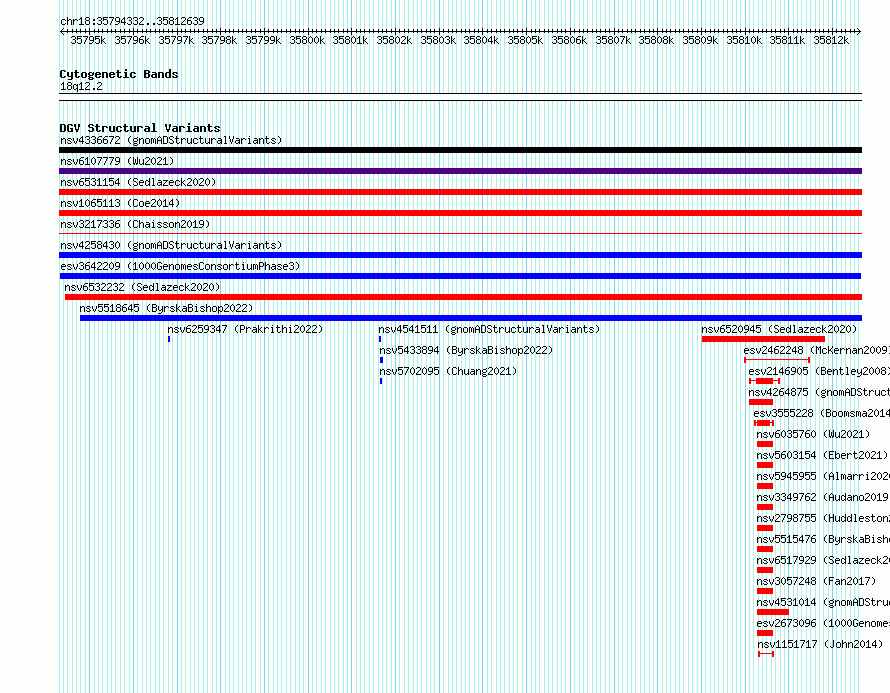Viewport: 890px width, 693px height.
Task: Click the red glyph under esv2146905
Action: (764, 381)
